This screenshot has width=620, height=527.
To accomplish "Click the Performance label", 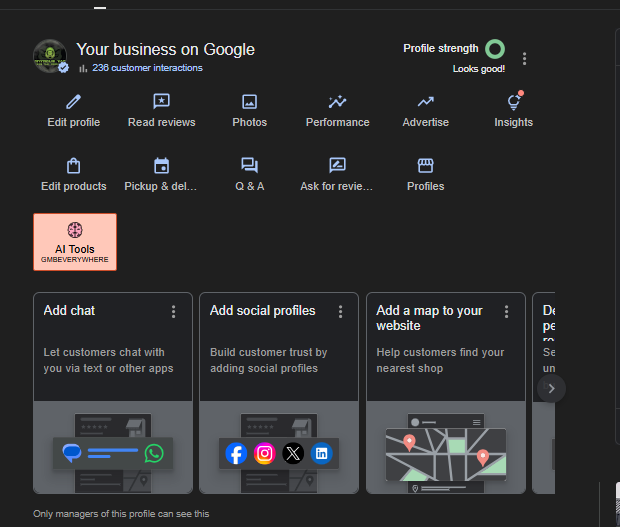I will tap(337, 123).
